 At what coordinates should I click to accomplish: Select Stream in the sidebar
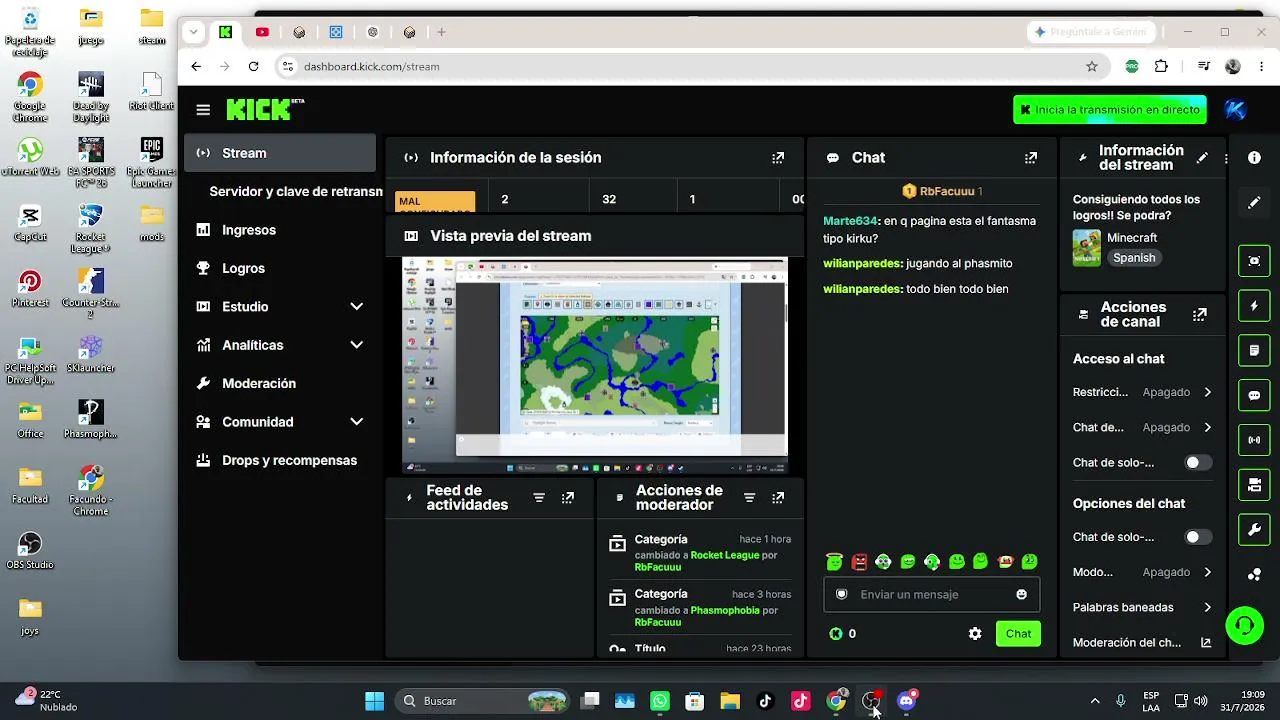pos(280,153)
